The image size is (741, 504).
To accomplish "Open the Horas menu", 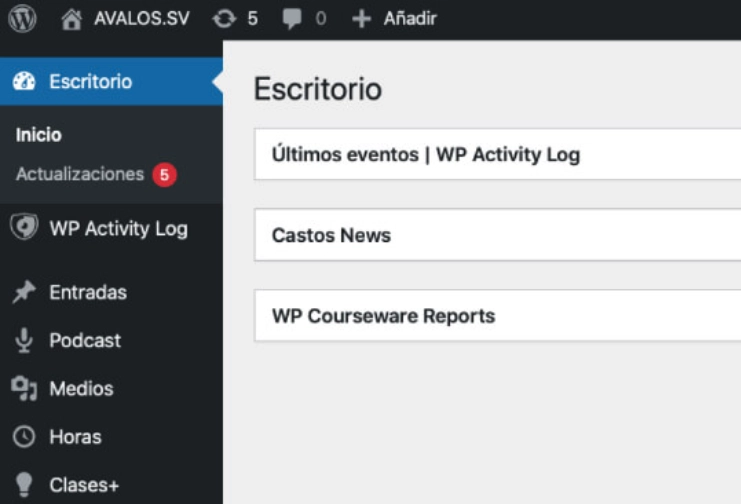I will pyautogui.click(x=76, y=437).
